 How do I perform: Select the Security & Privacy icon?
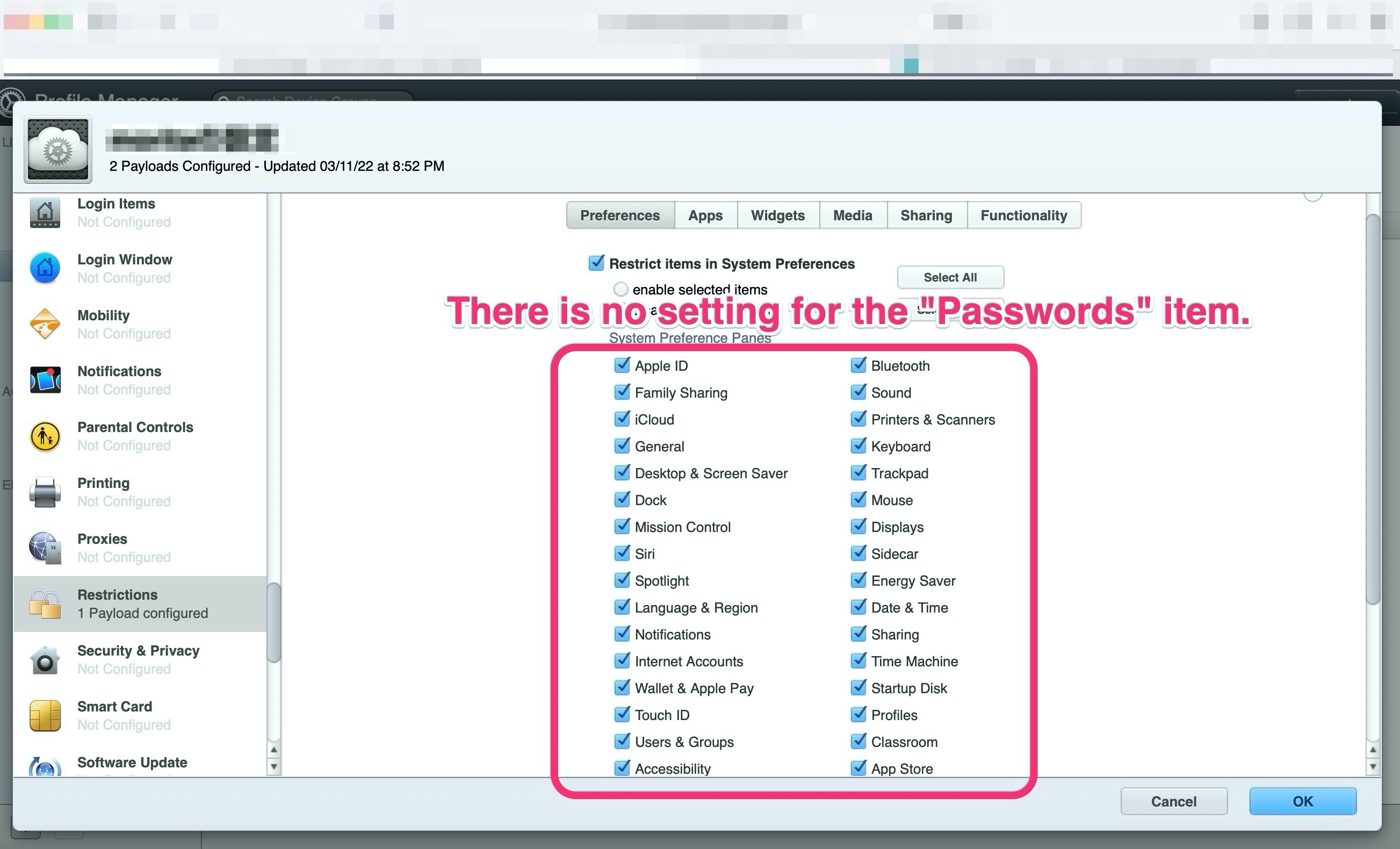[45, 660]
